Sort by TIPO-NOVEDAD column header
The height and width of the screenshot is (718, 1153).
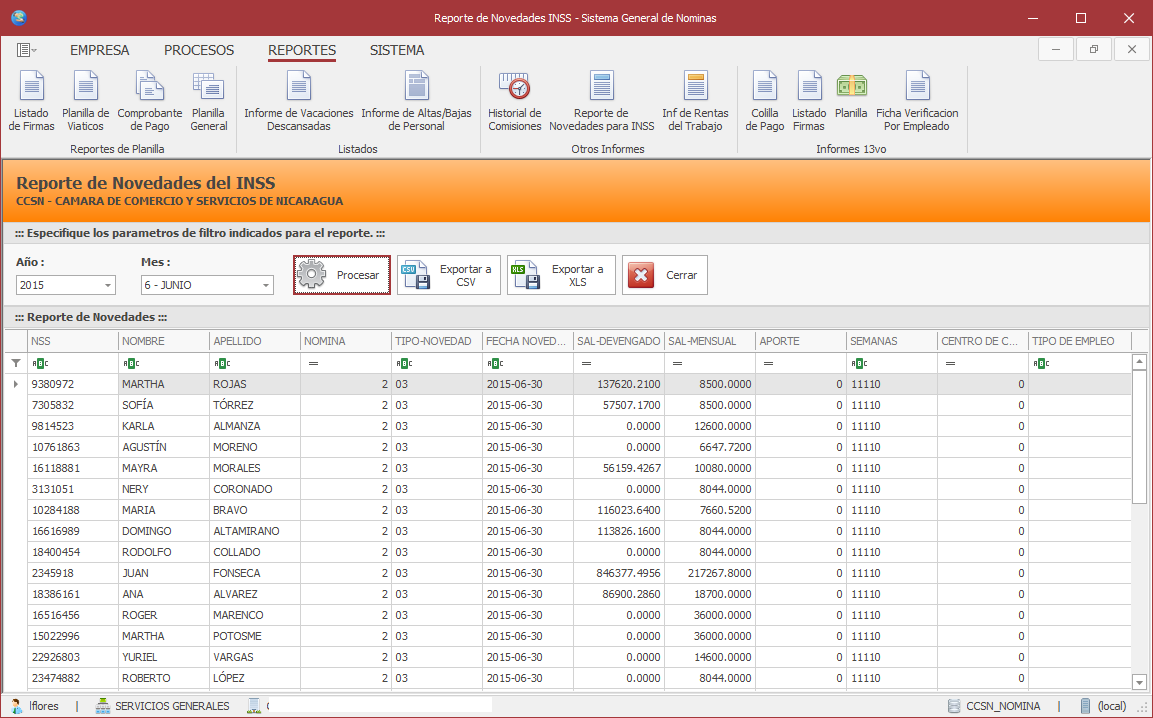tap(437, 341)
